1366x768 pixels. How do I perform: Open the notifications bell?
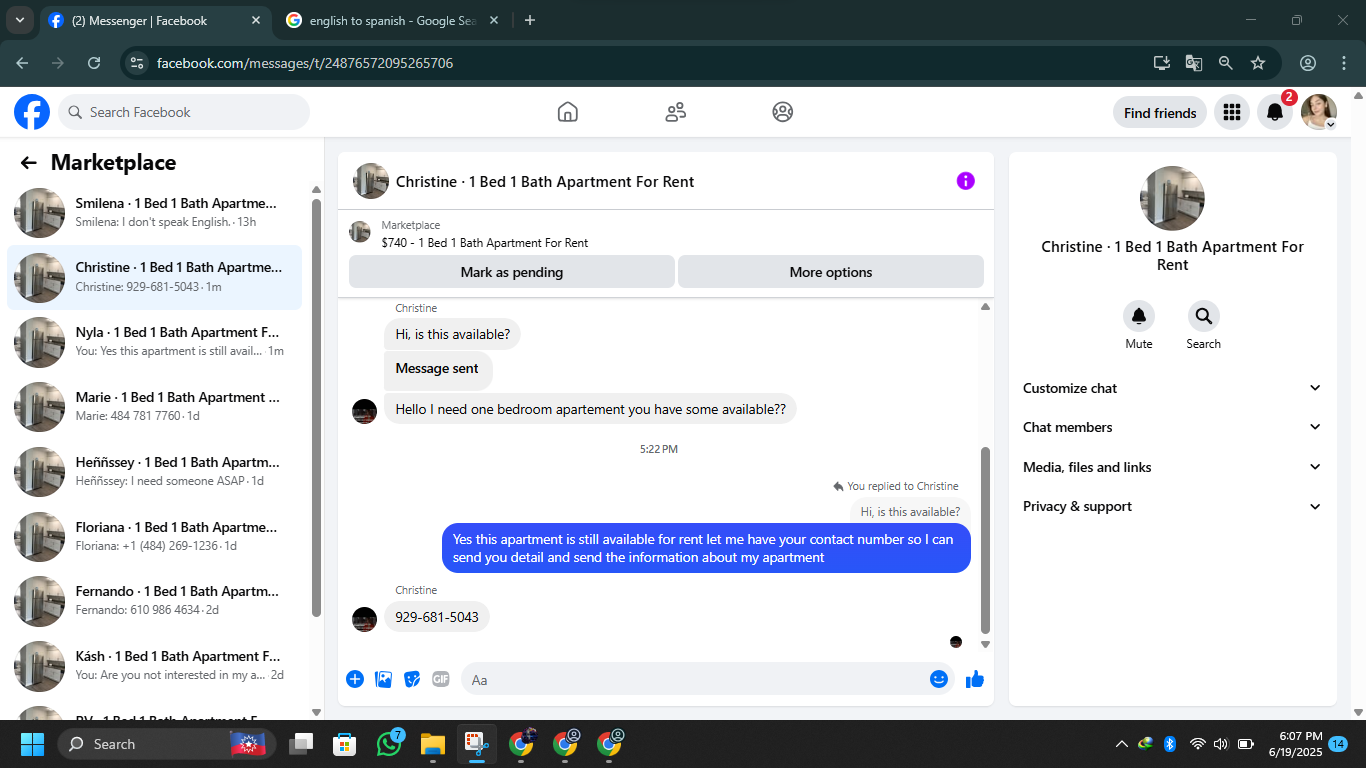tap(1275, 113)
